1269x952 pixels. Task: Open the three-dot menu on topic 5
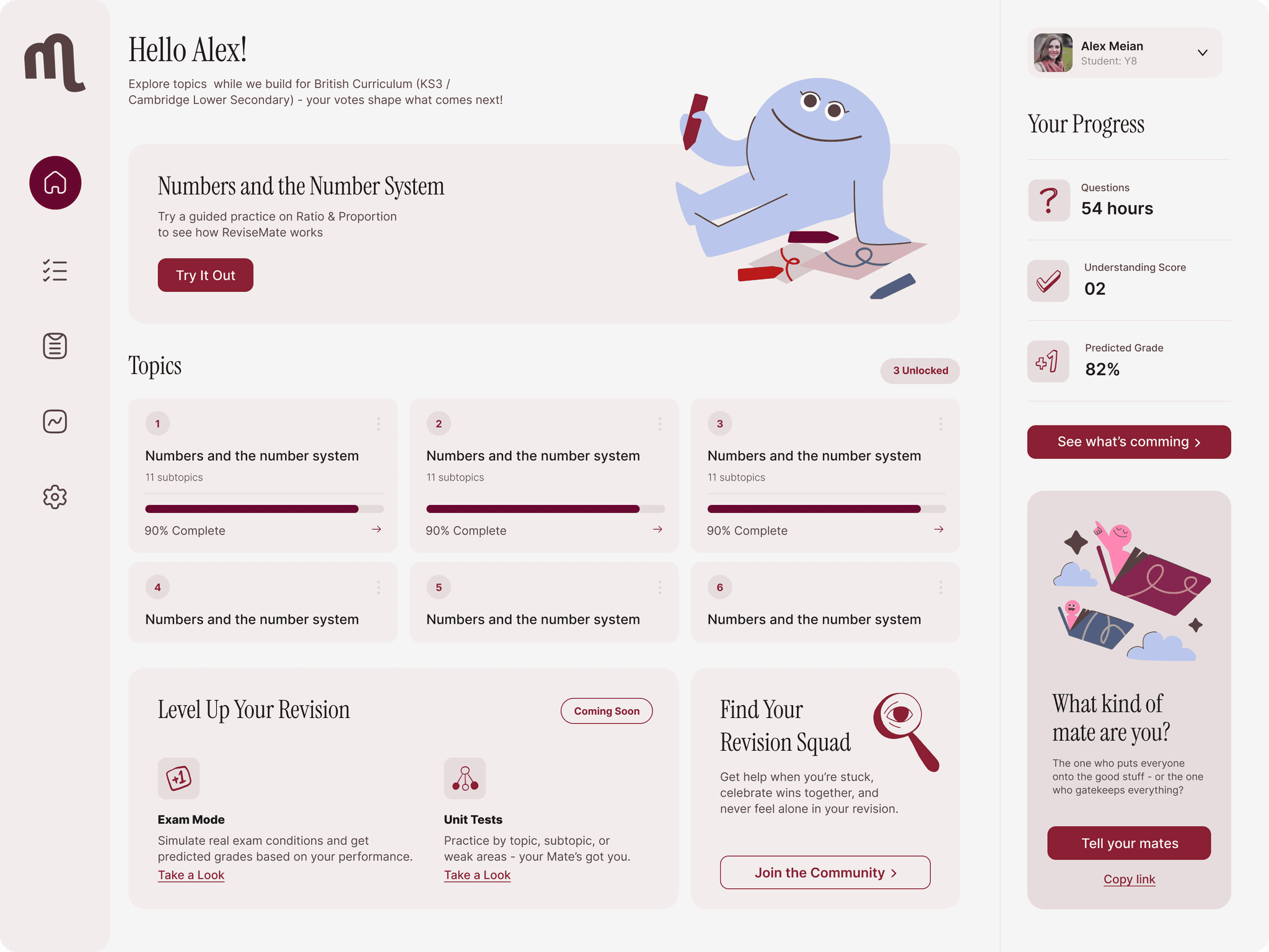(x=659, y=587)
